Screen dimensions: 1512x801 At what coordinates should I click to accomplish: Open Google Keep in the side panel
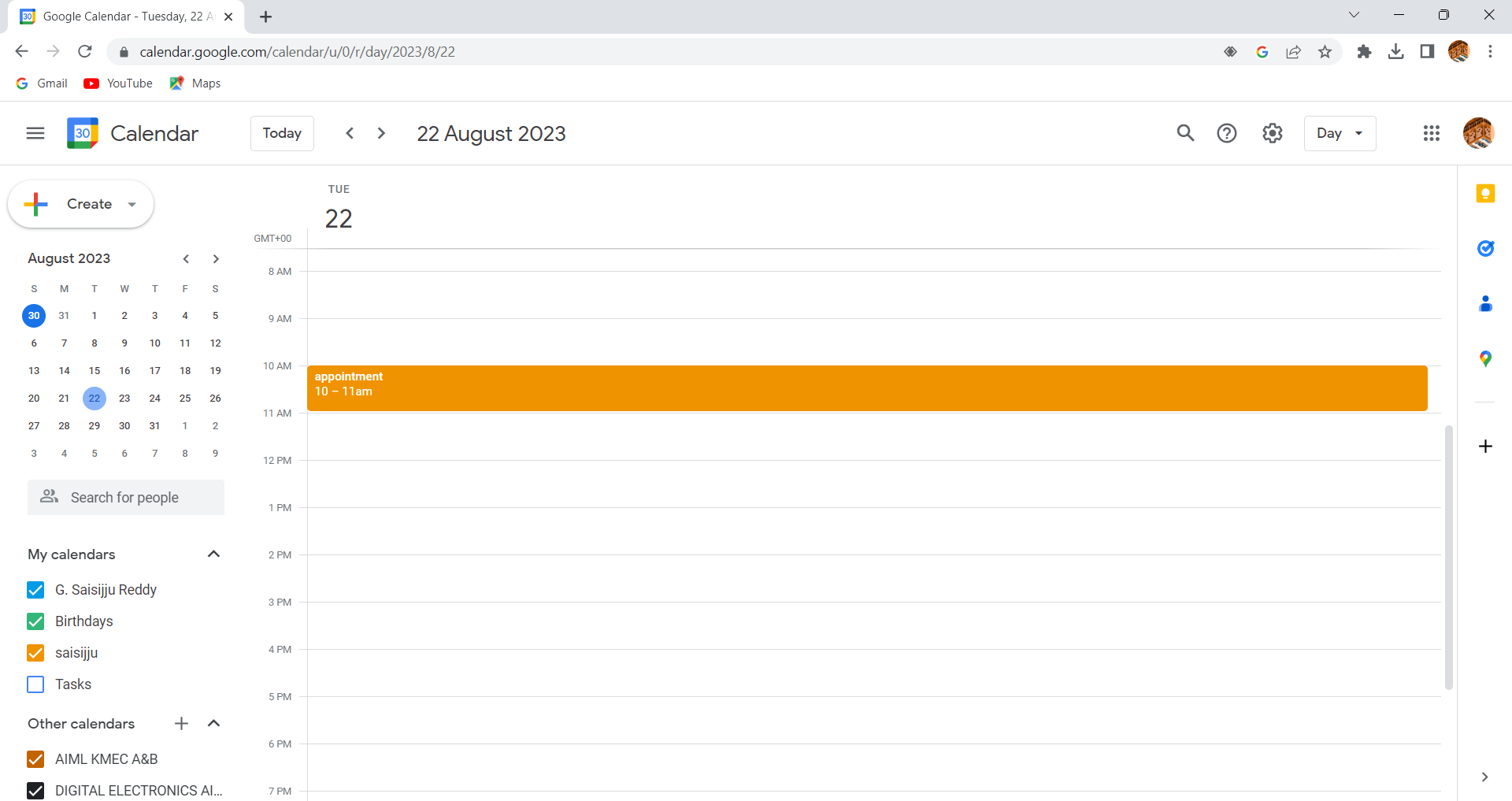[1486, 194]
